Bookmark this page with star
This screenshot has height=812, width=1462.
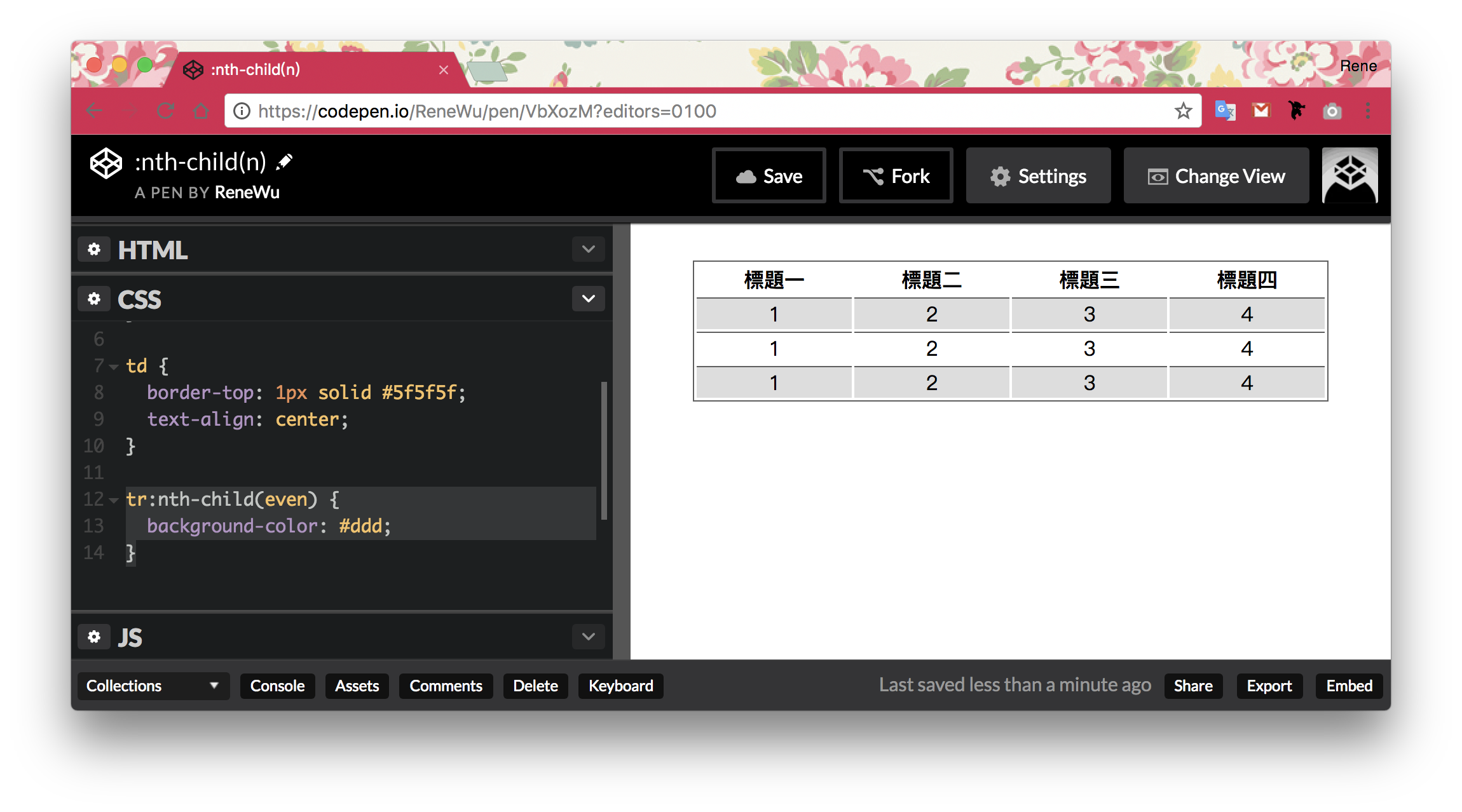1183,111
